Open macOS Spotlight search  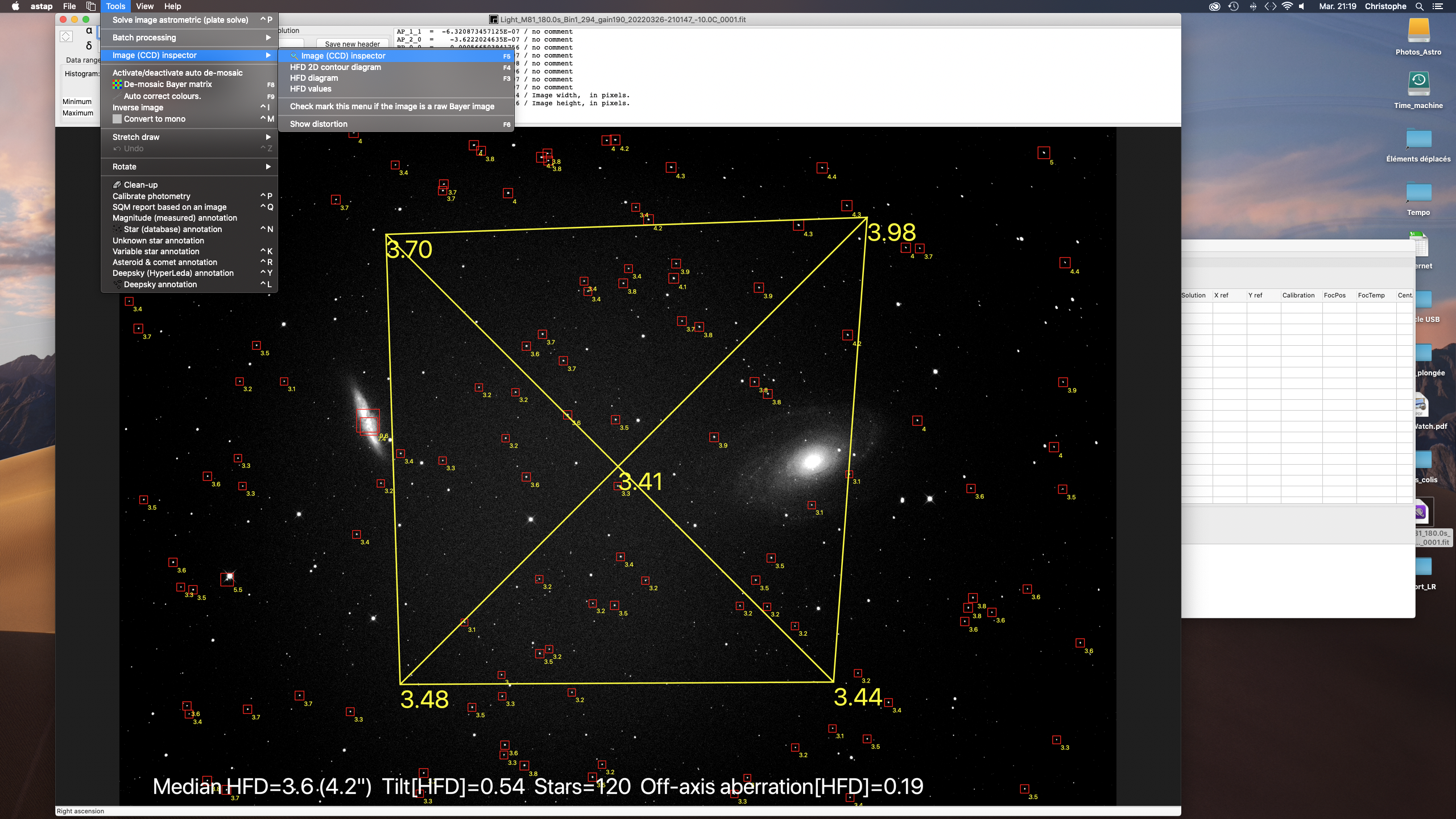tap(1419, 6)
